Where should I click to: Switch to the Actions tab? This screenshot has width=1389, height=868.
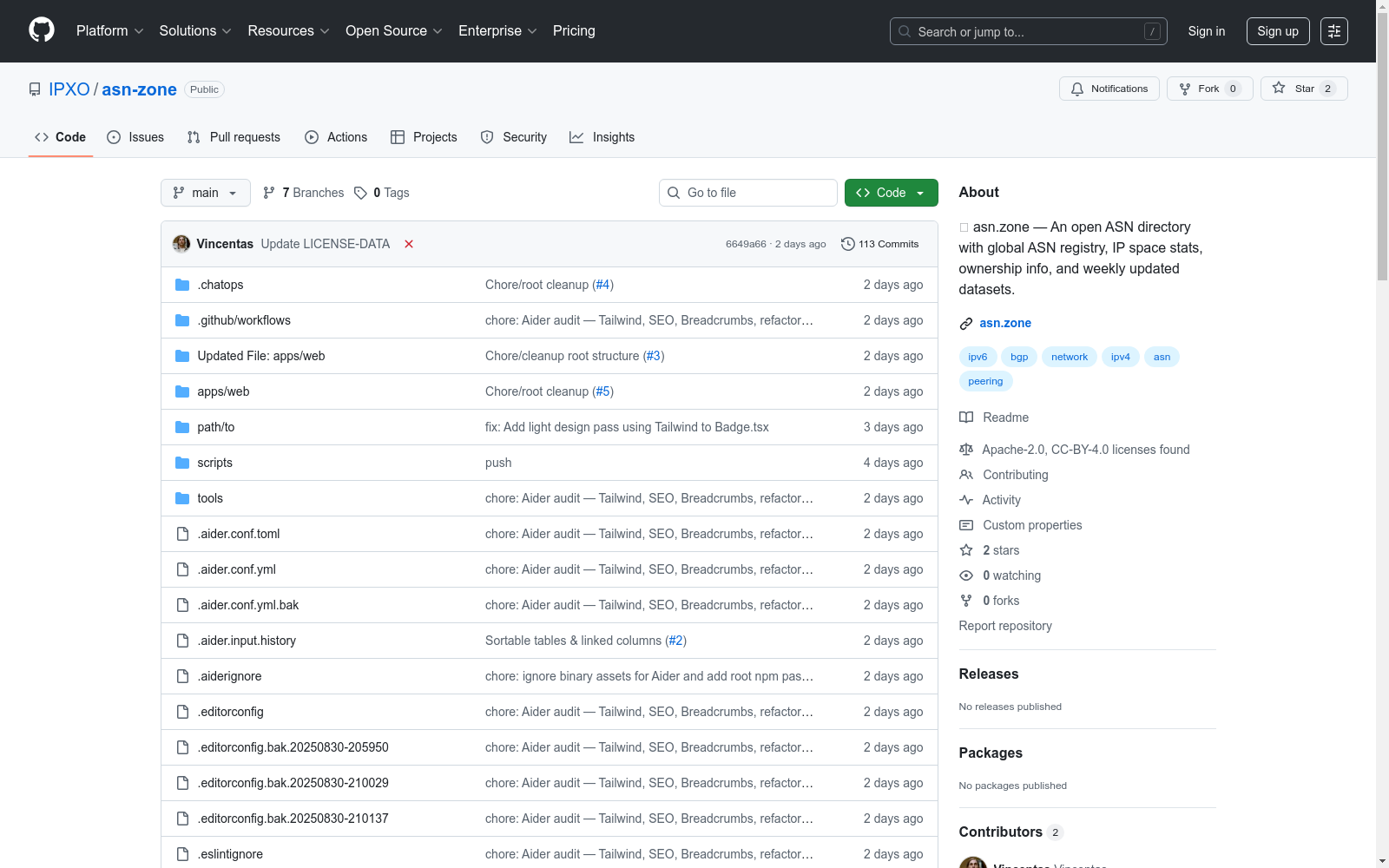click(336, 137)
